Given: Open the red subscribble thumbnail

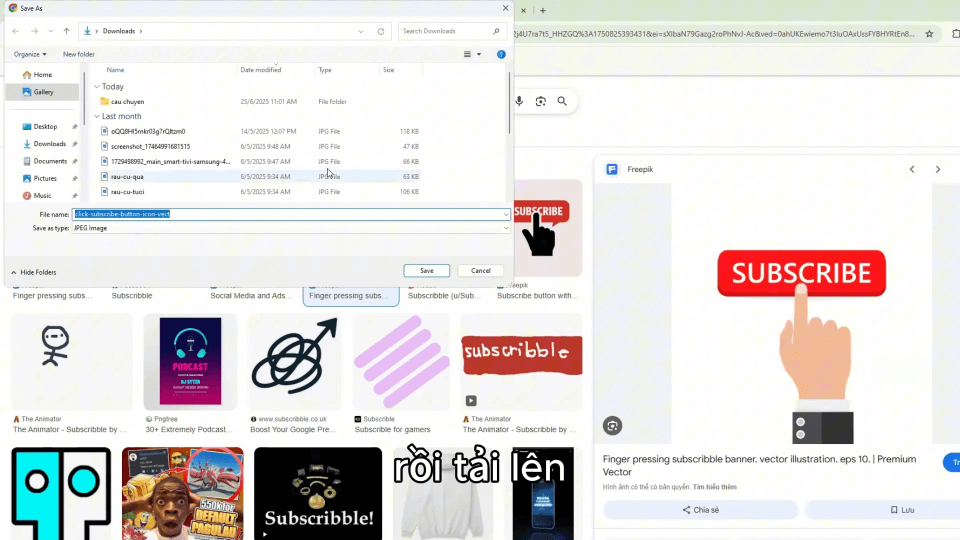Looking at the screenshot, I should point(522,361).
